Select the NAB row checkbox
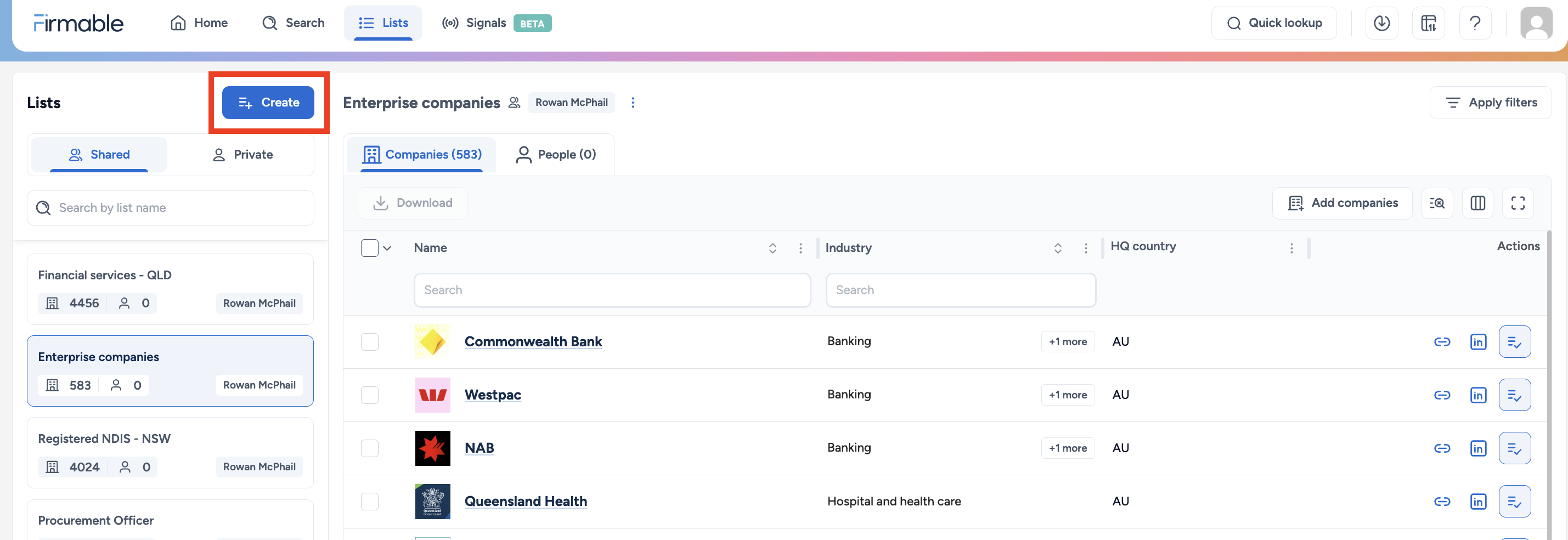The height and width of the screenshot is (540, 1568). [369, 448]
